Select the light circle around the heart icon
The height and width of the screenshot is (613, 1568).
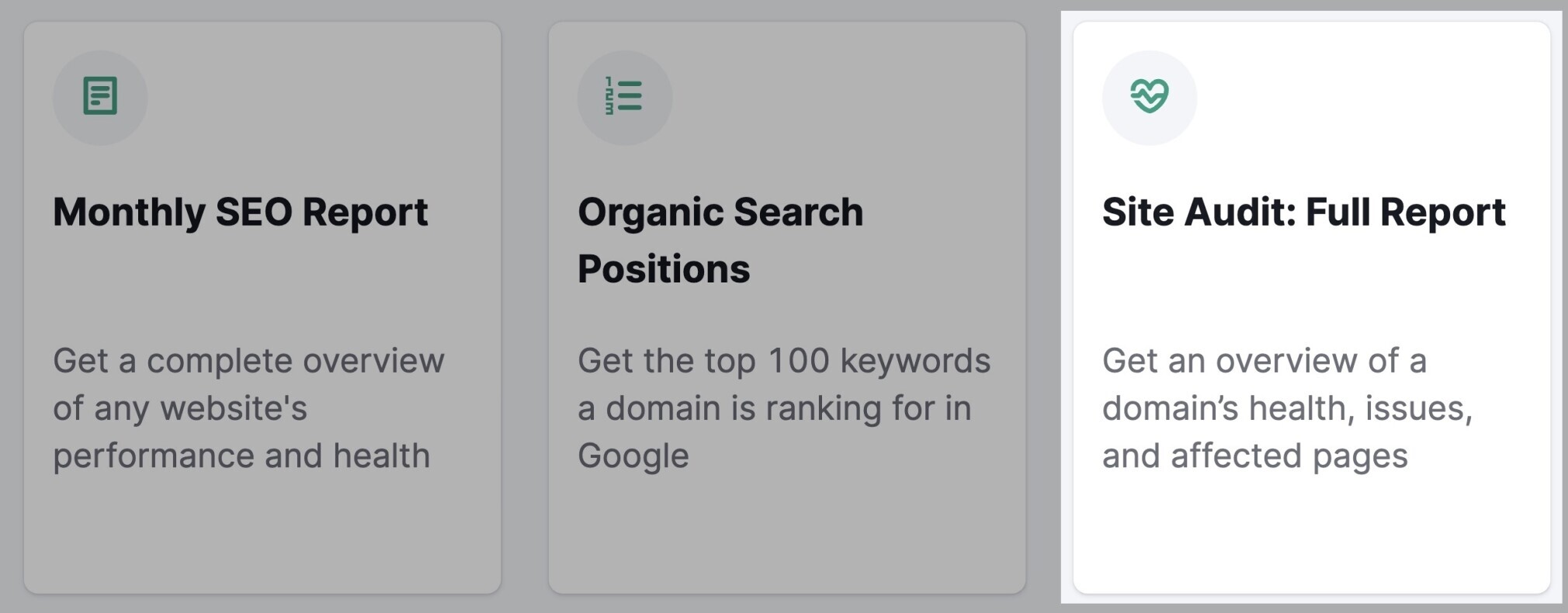(1150, 98)
